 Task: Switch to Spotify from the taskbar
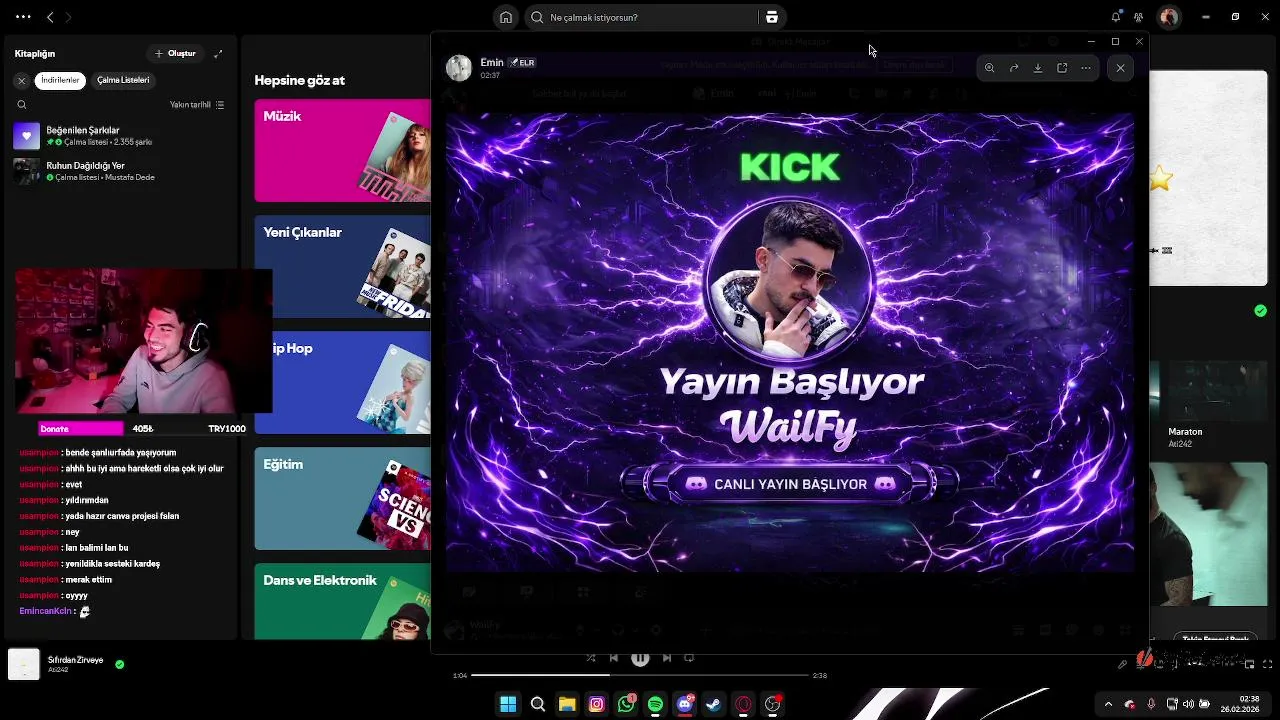tap(655, 704)
